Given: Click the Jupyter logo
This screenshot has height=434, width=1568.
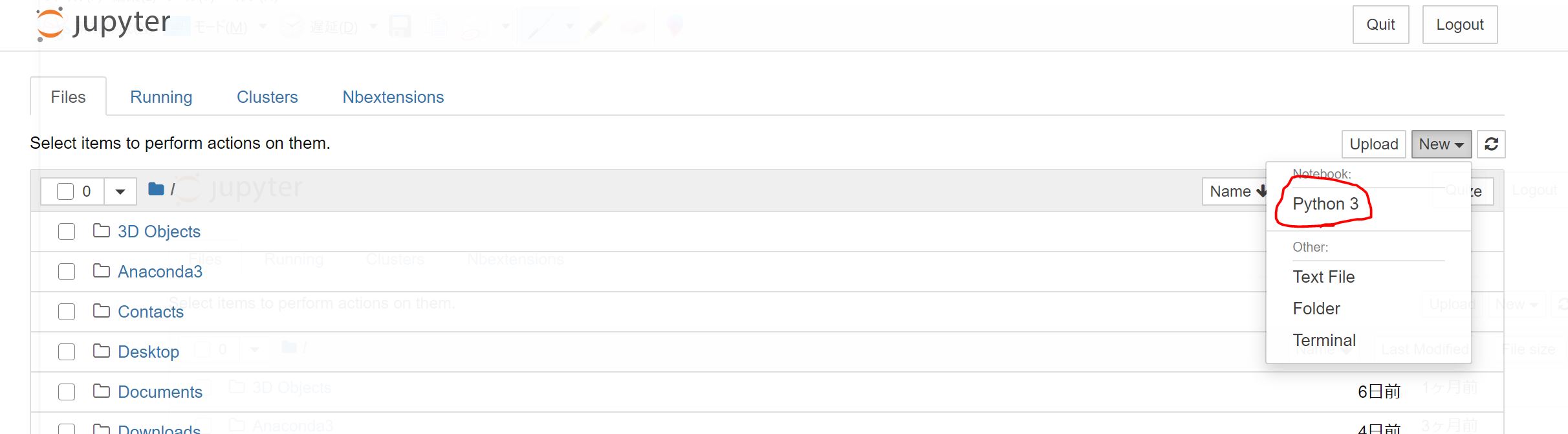Looking at the screenshot, I should point(103,25).
